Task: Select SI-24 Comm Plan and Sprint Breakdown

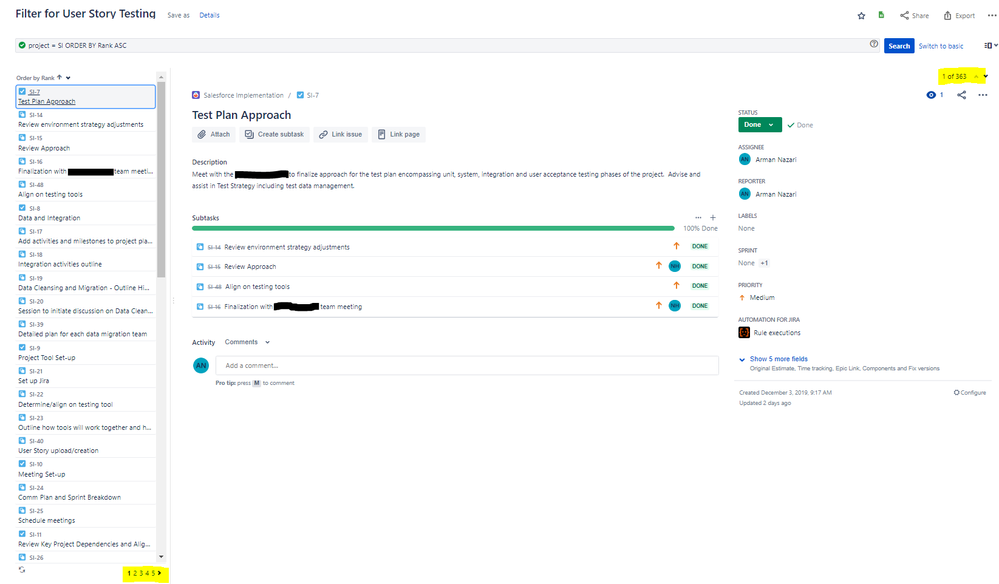Action: click(x=86, y=492)
